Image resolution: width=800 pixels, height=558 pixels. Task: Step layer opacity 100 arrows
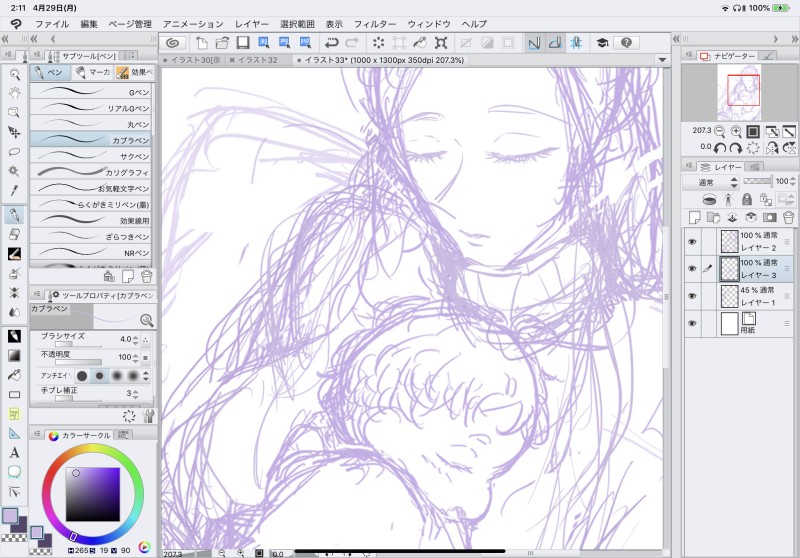(792, 181)
